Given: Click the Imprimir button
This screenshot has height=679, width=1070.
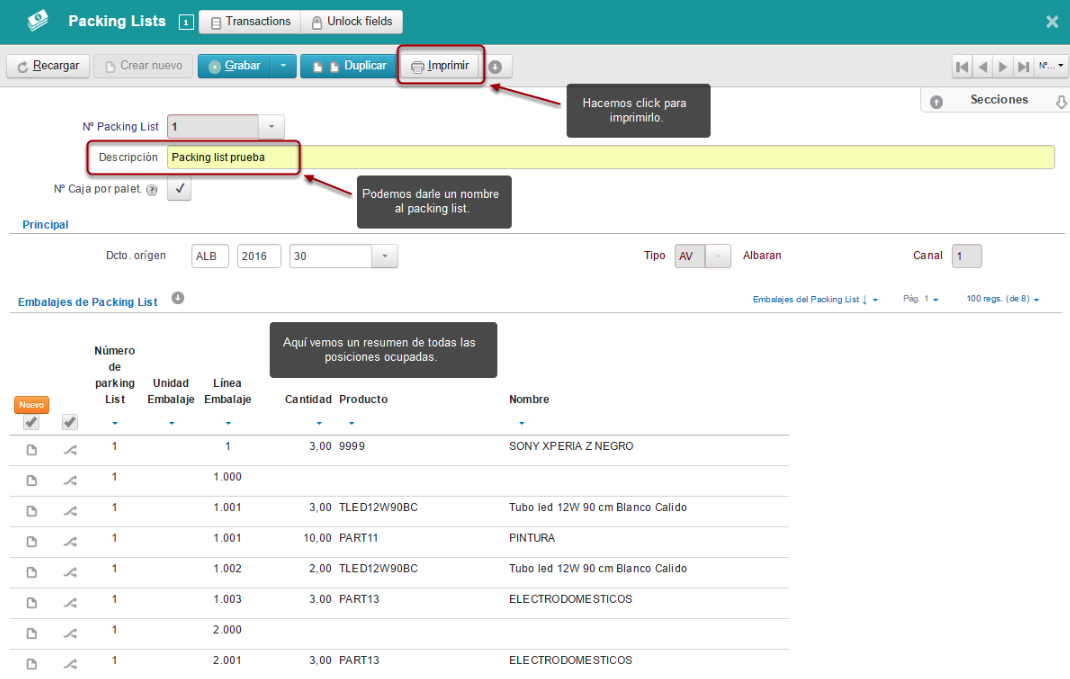Looking at the screenshot, I should click(440, 66).
